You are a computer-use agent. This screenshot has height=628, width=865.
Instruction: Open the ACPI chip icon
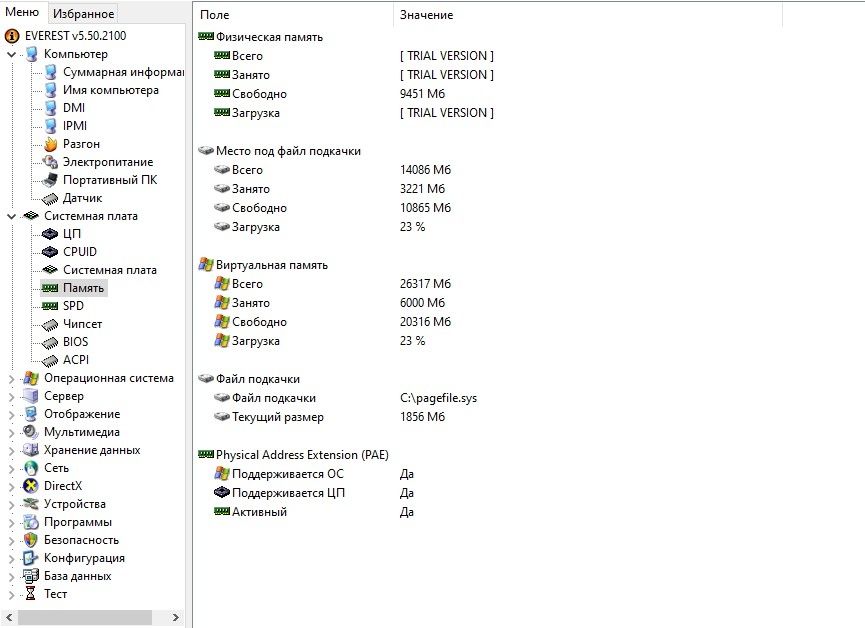point(50,360)
